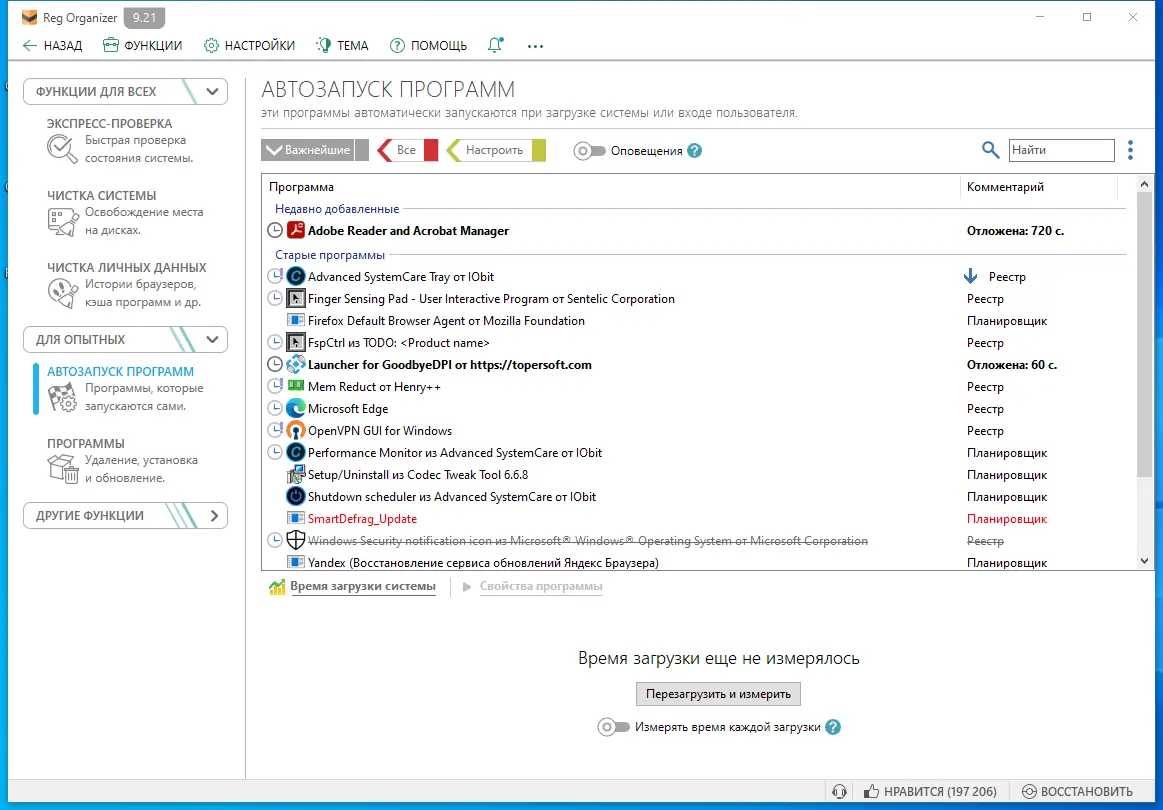Image resolution: width=1163 pixels, height=810 pixels.
Task: Go back with Назад button
Action: [x=52, y=45]
